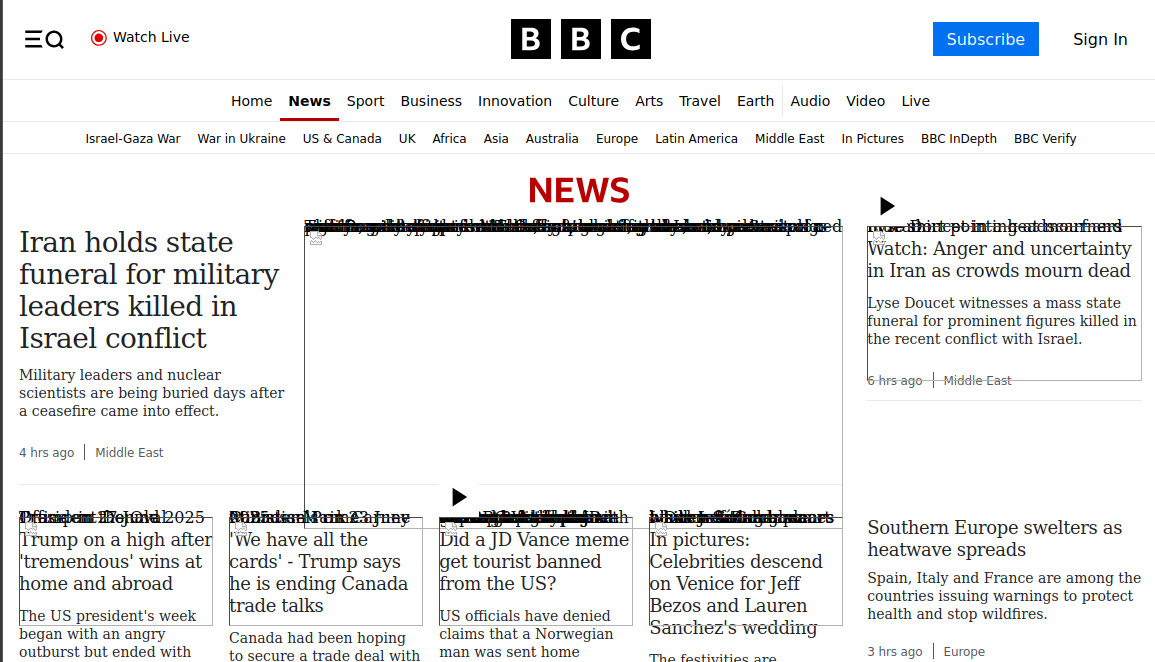This screenshot has width=1155, height=662.
Task: Open 'Trump on a high' headline
Action: tap(116, 562)
